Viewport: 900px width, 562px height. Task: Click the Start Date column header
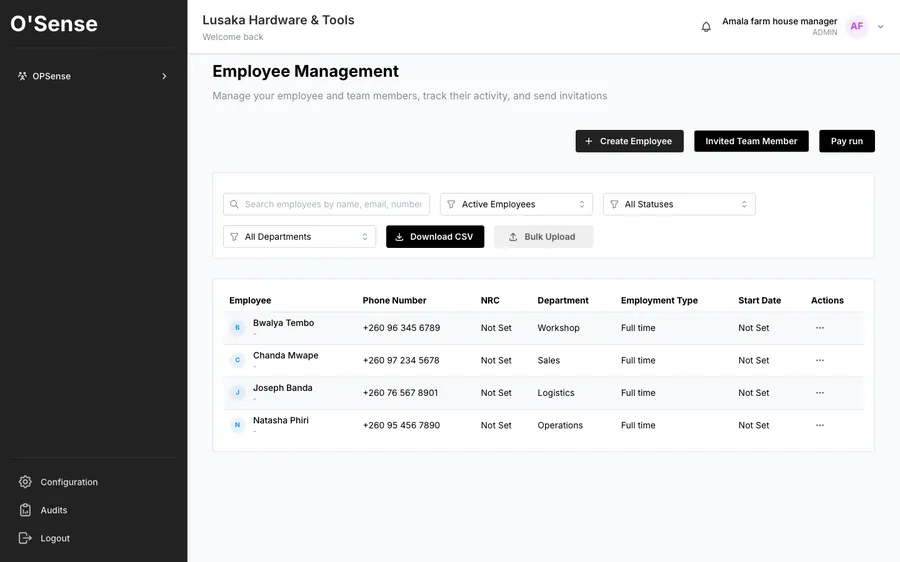click(759, 300)
